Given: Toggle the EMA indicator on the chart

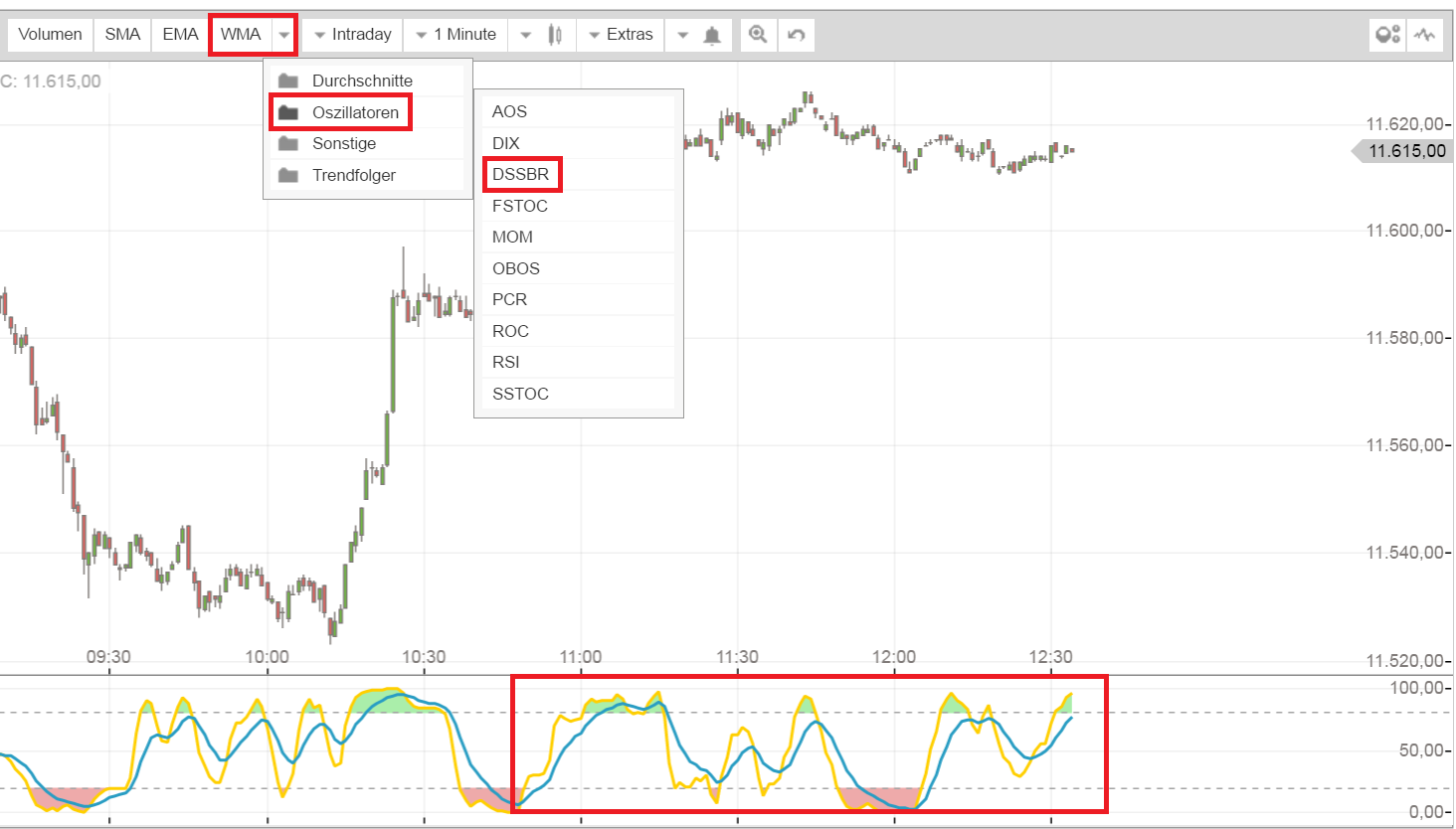Looking at the screenshot, I should coord(179,34).
